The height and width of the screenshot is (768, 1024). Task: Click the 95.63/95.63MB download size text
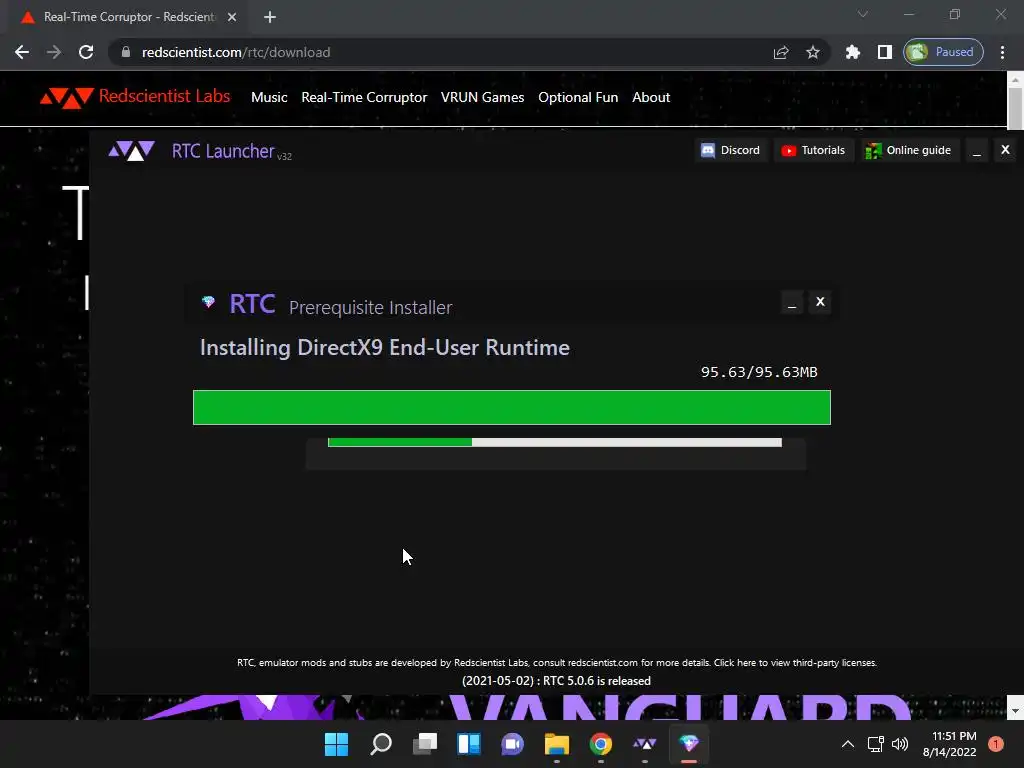759,372
